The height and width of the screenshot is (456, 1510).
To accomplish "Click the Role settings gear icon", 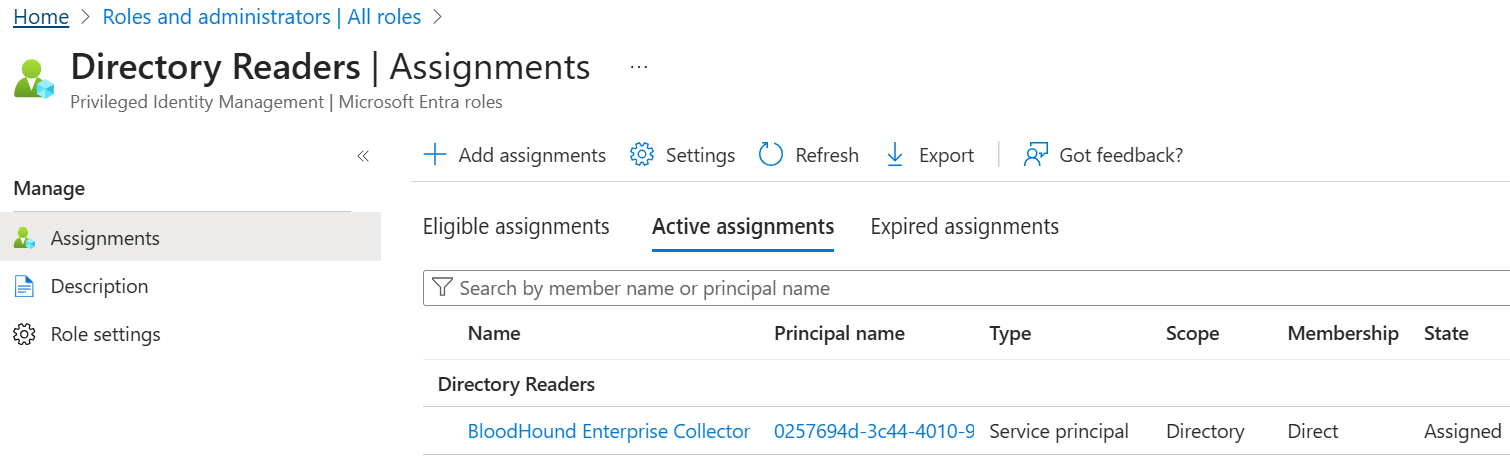I will 25,335.
